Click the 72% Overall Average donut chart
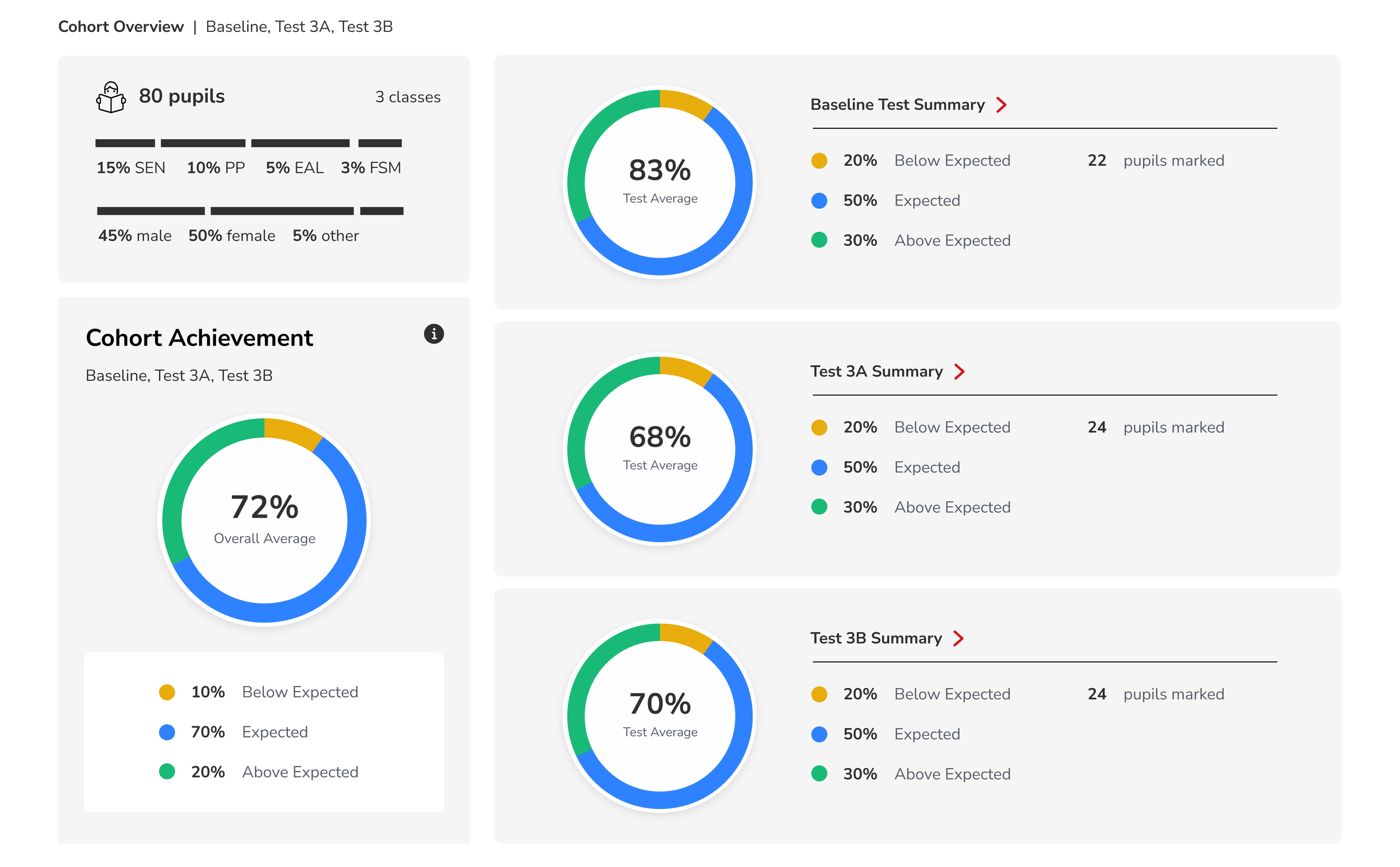 264,520
